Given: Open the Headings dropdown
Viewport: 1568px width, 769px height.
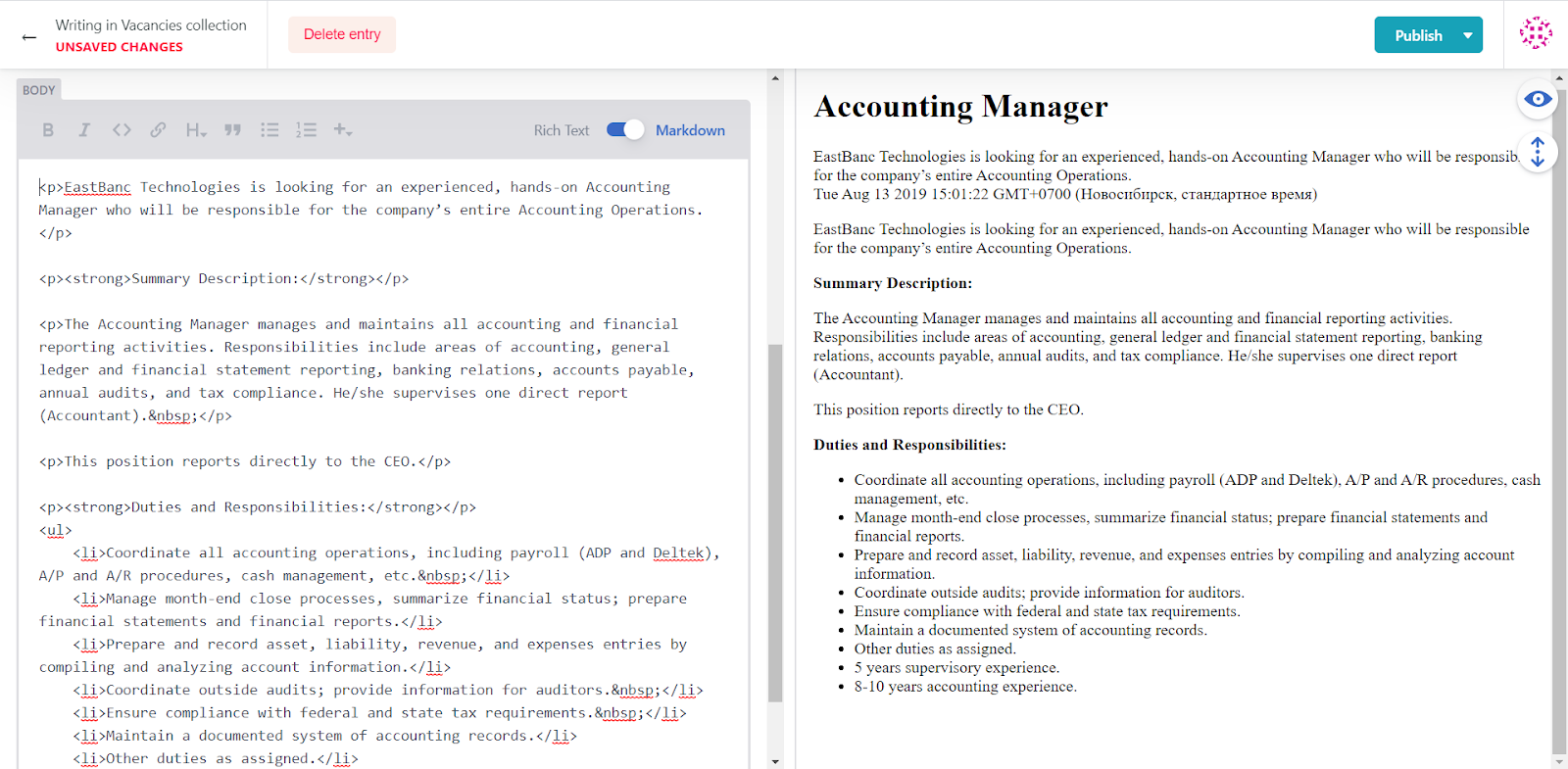Looking at the screenshot, I should point(196,130).
